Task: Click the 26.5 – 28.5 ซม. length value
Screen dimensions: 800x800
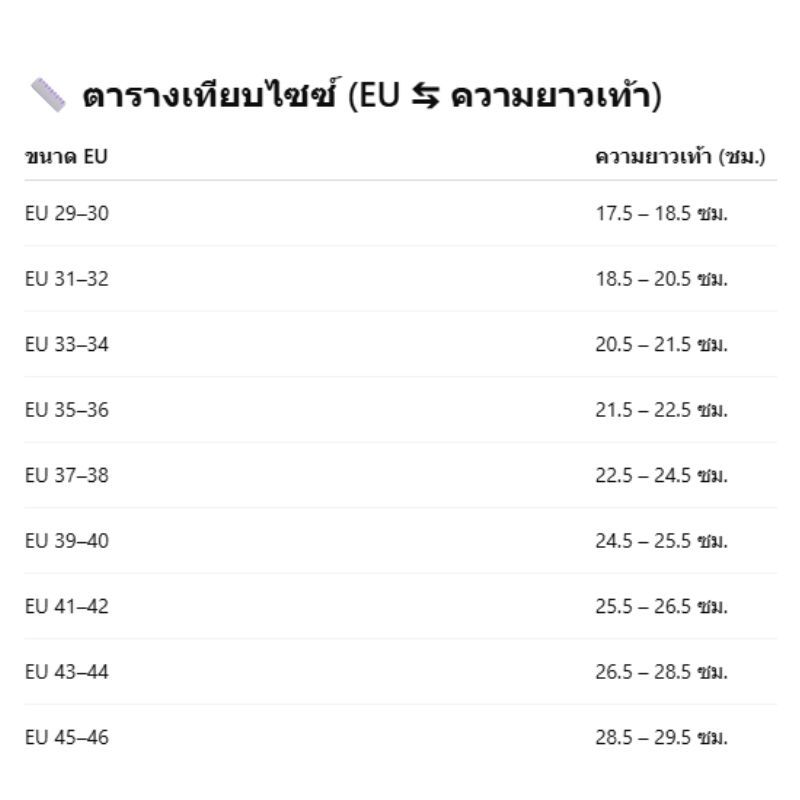Action: point(661,672)
